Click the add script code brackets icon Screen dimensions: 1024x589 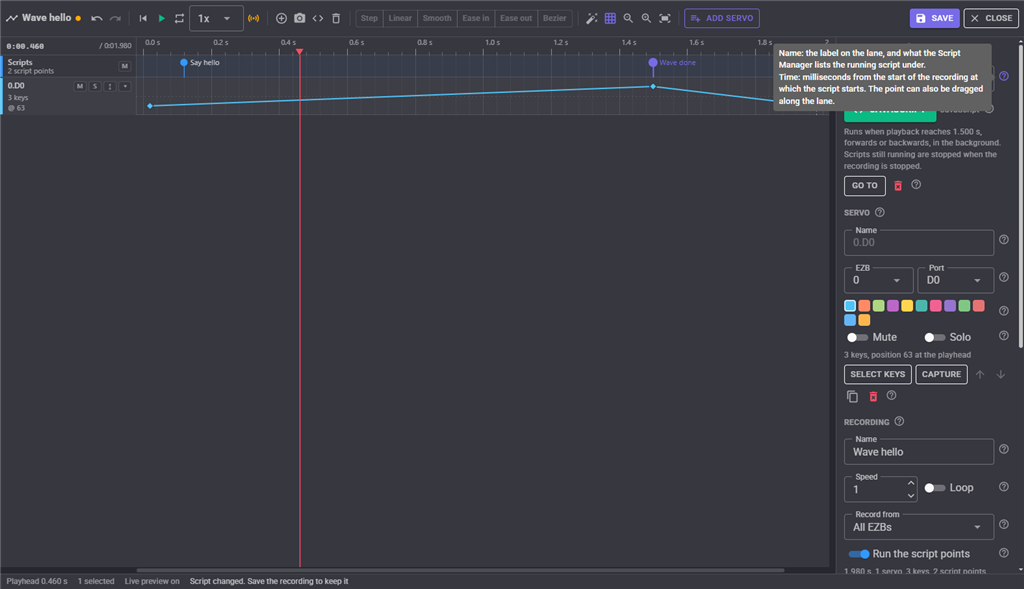(x=317, y=18)
